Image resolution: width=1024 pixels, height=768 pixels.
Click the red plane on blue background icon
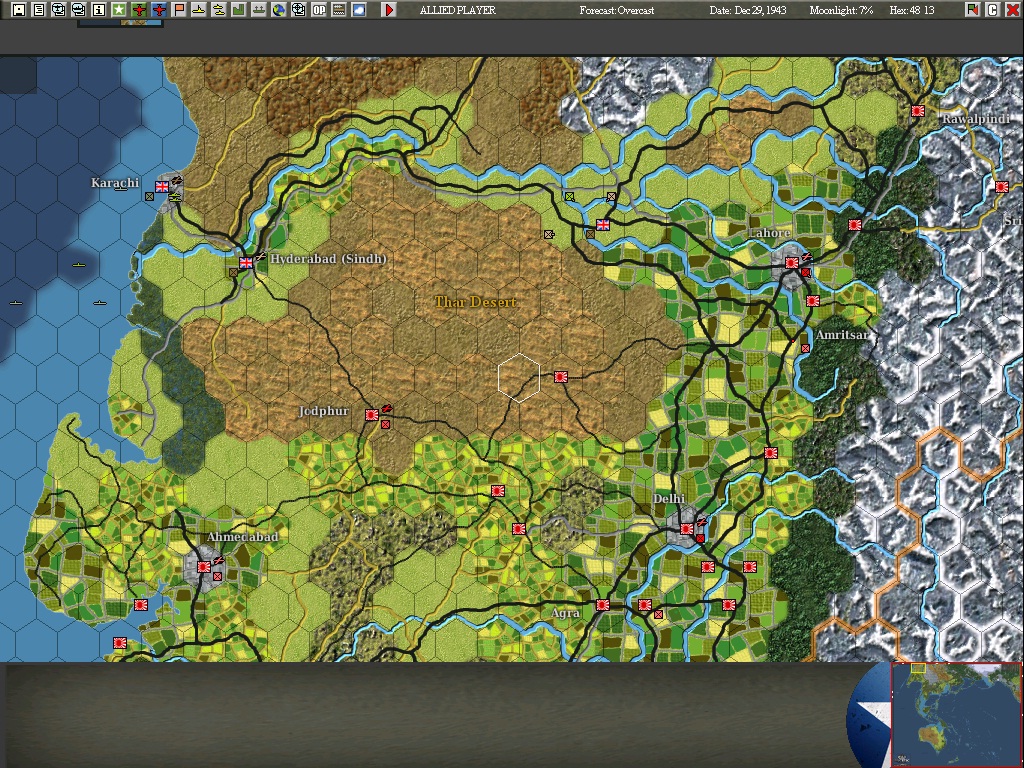(159, 10)
